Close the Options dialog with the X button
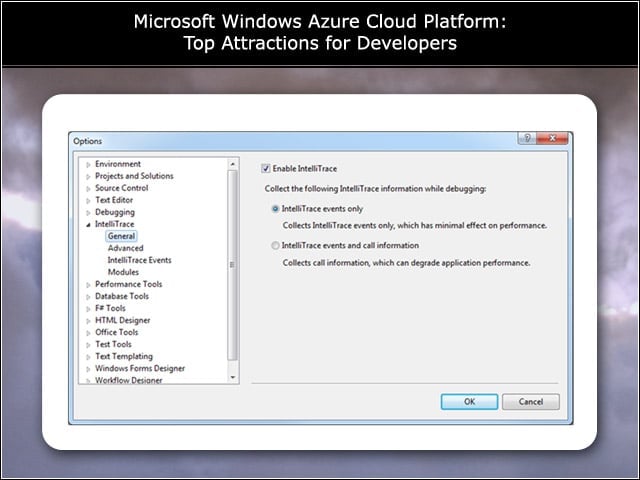Viewport: 640px width, 480px height. (x=552, y=138)
